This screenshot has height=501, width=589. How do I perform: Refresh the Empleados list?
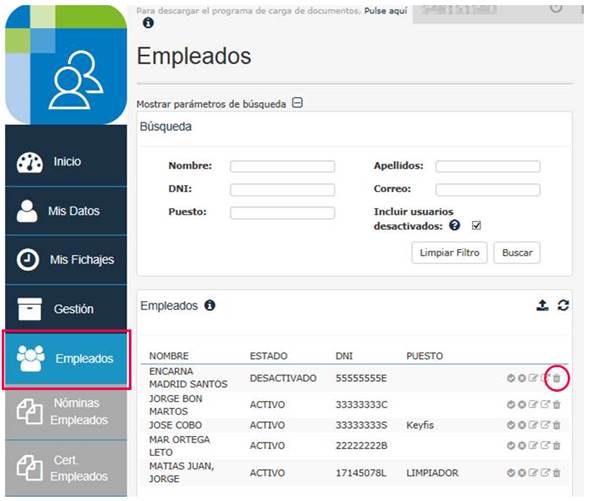click(563, 305)
